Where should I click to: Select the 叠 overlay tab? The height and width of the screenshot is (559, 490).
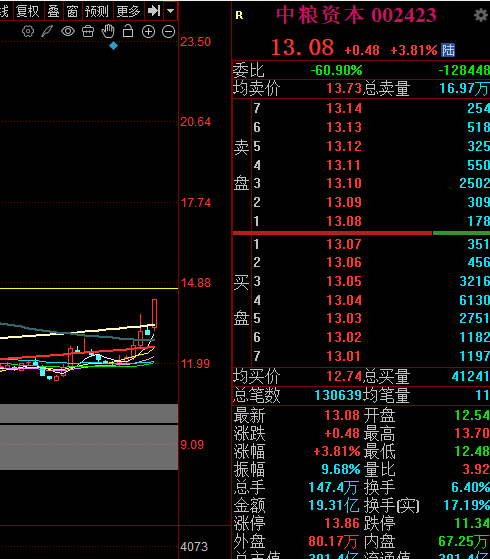coord(54,11)
